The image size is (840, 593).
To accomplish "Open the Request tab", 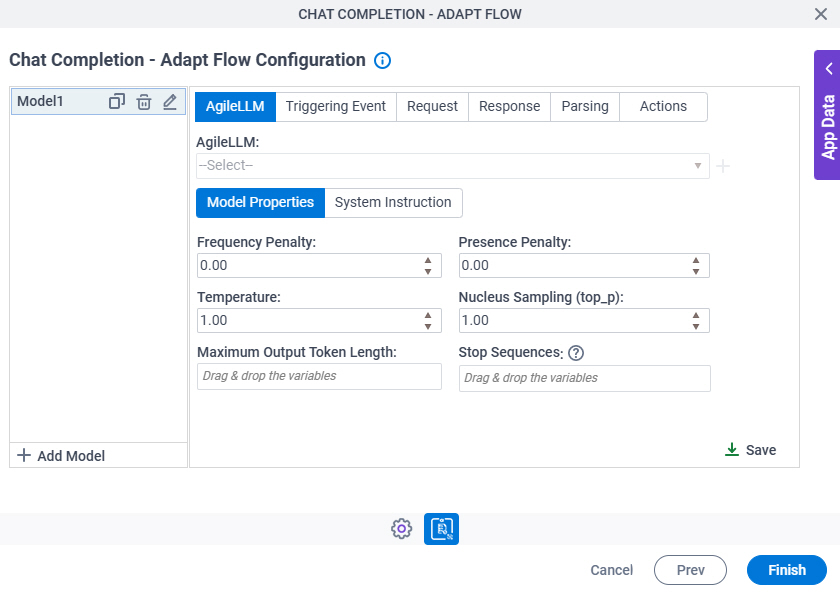I will click(432, 107).
